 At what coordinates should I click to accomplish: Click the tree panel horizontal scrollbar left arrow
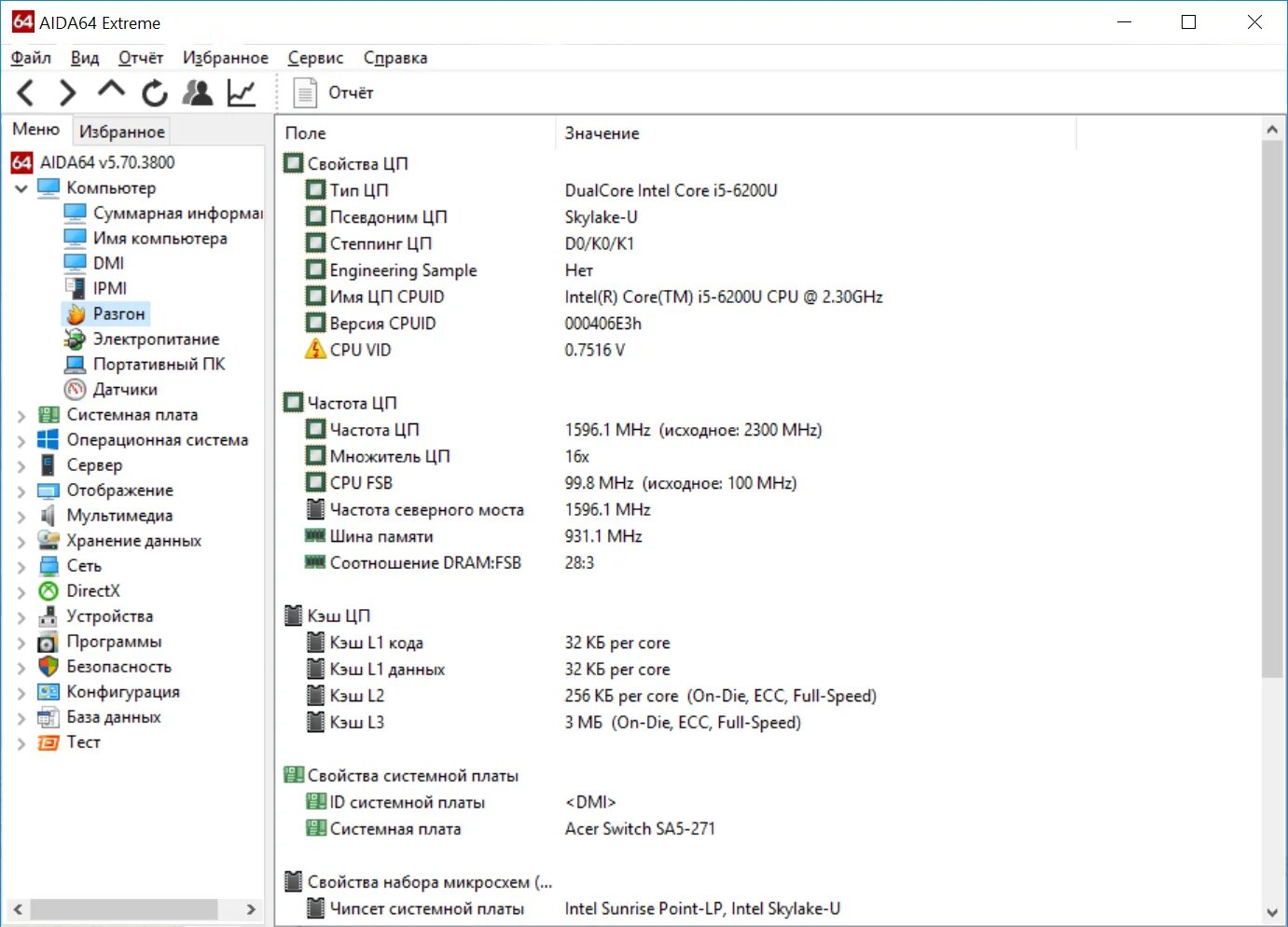[x=18, y=909]
